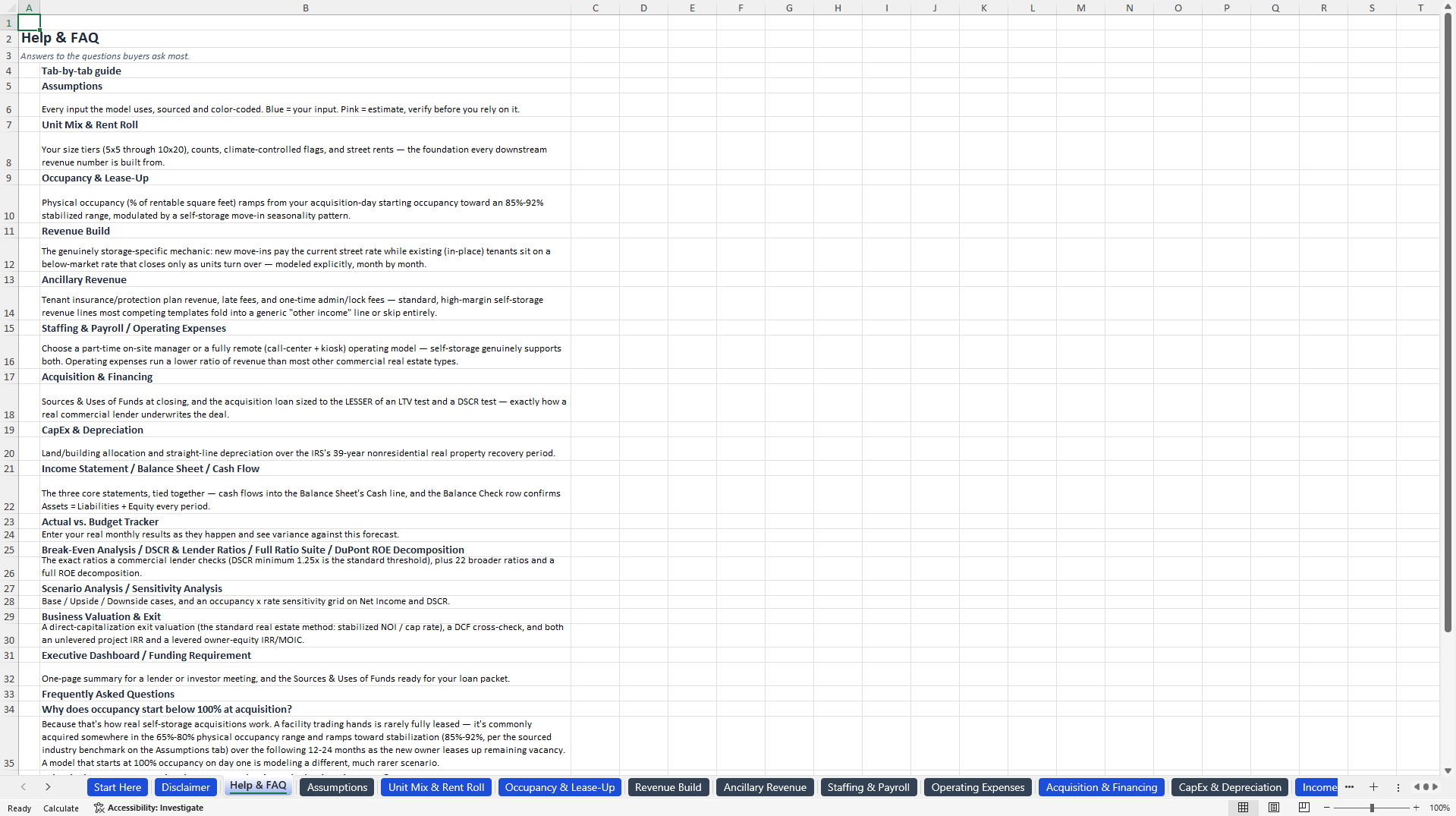
Task: Switch to Page Break Preview
Action: click(x=1304, y=808)
